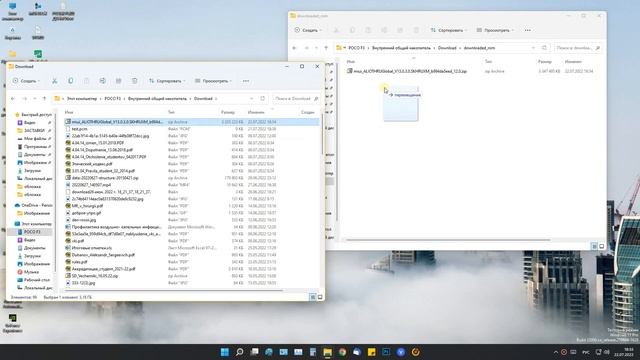This screenshot has height=360, width=640.
Task: Select the Корзина desktop icon
Action: (13, 32)
